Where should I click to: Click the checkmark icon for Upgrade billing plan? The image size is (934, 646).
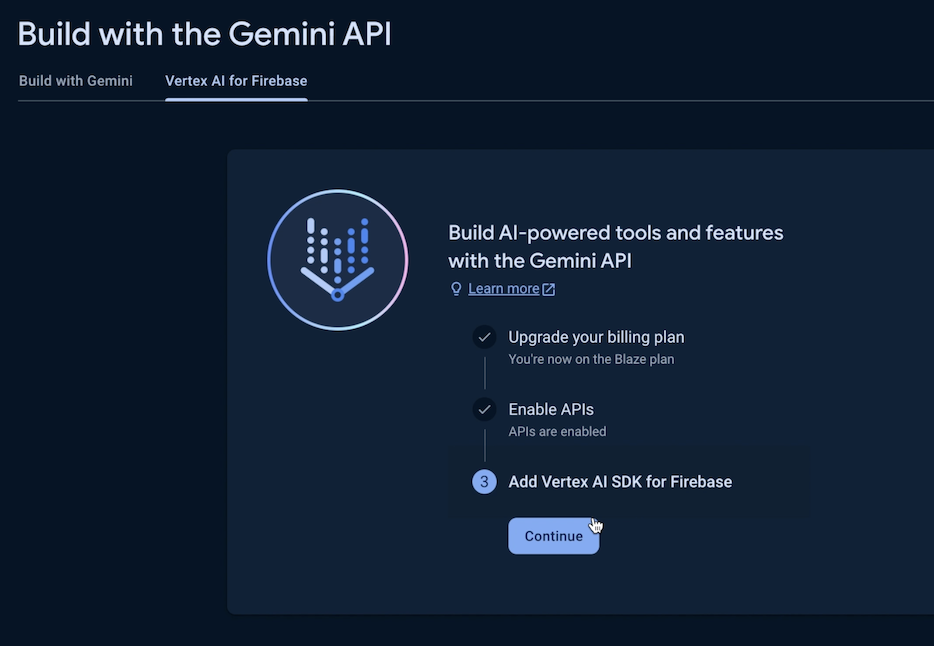[x=485, y=337]
